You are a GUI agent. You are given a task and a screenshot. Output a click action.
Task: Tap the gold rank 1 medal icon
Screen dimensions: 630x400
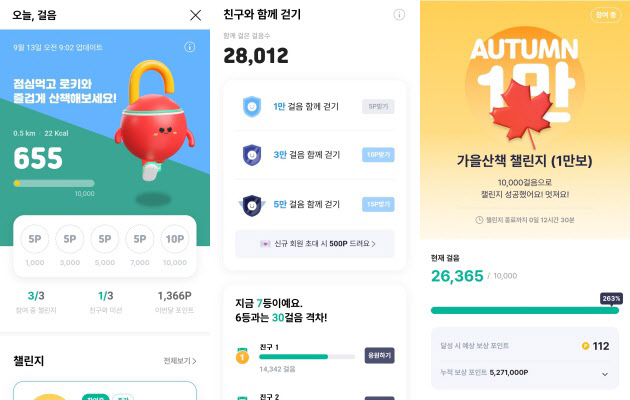click(242, 356)
